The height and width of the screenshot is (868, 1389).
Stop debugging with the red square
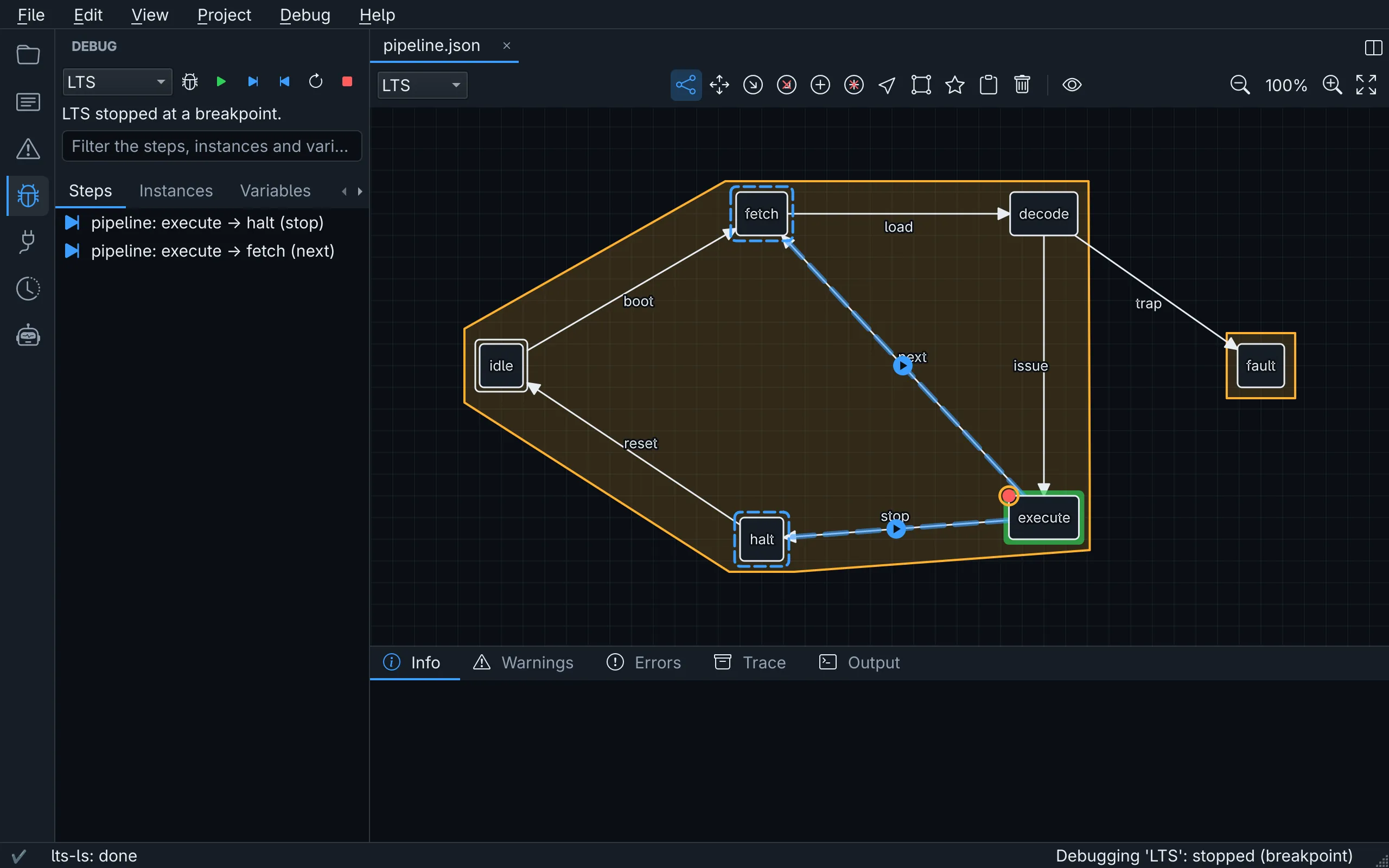347,81
